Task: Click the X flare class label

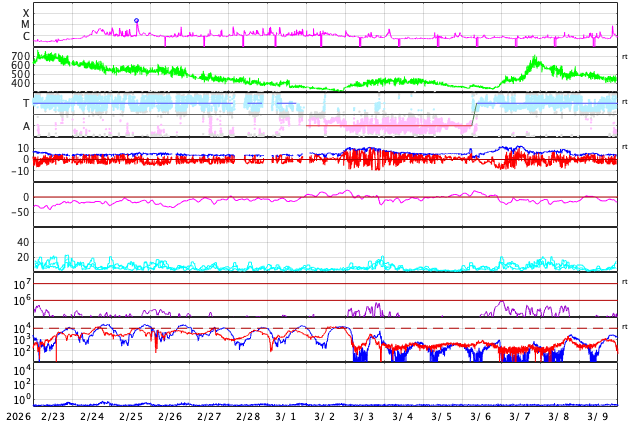Action: (26, 13)
